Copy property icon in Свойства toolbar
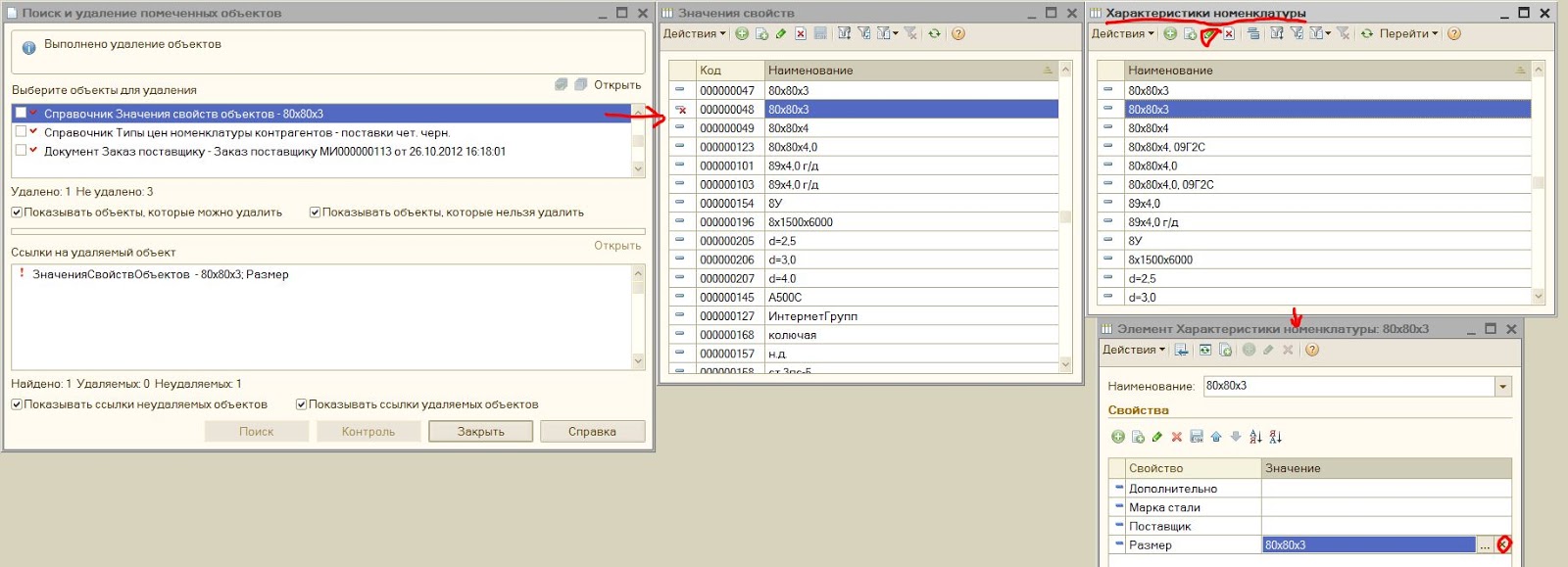The width and height of the screenshot is (1568, 567). [1138, 437]
